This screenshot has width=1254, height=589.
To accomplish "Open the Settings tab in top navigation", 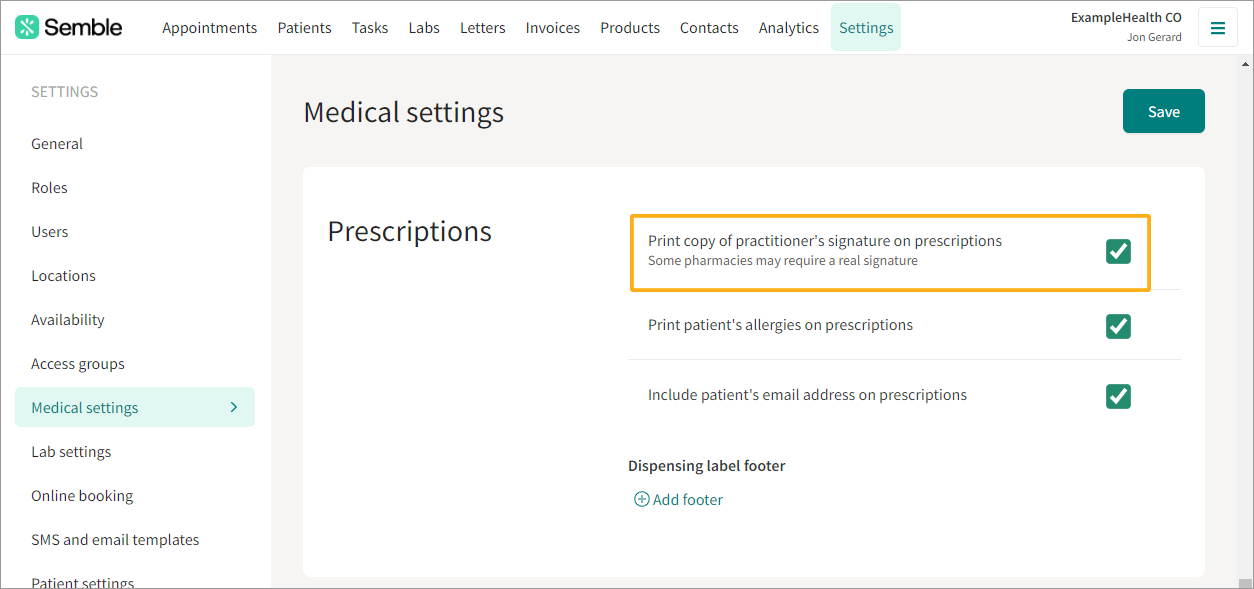I will [865, 27].
